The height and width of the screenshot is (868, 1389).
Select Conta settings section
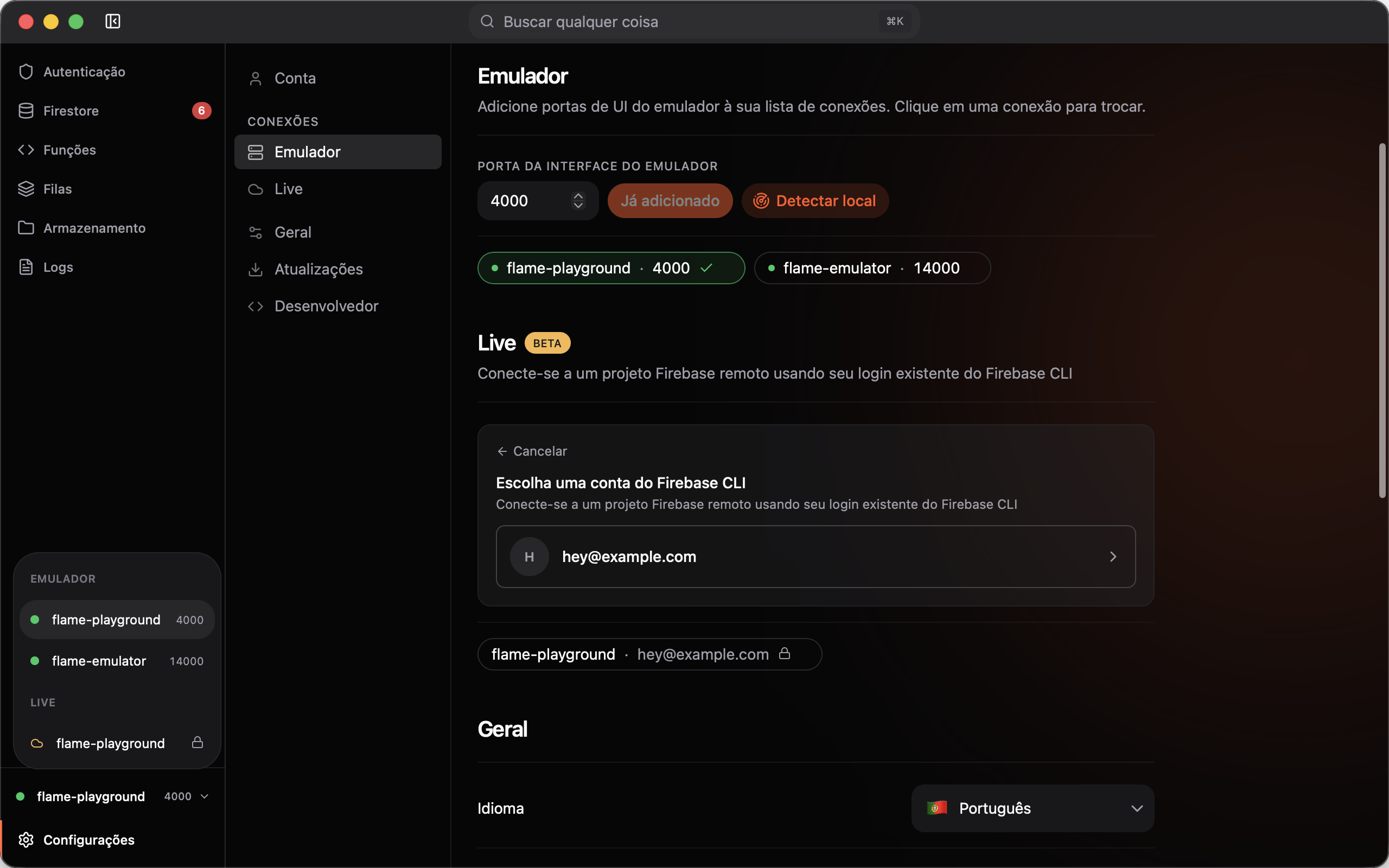(337, 78)
